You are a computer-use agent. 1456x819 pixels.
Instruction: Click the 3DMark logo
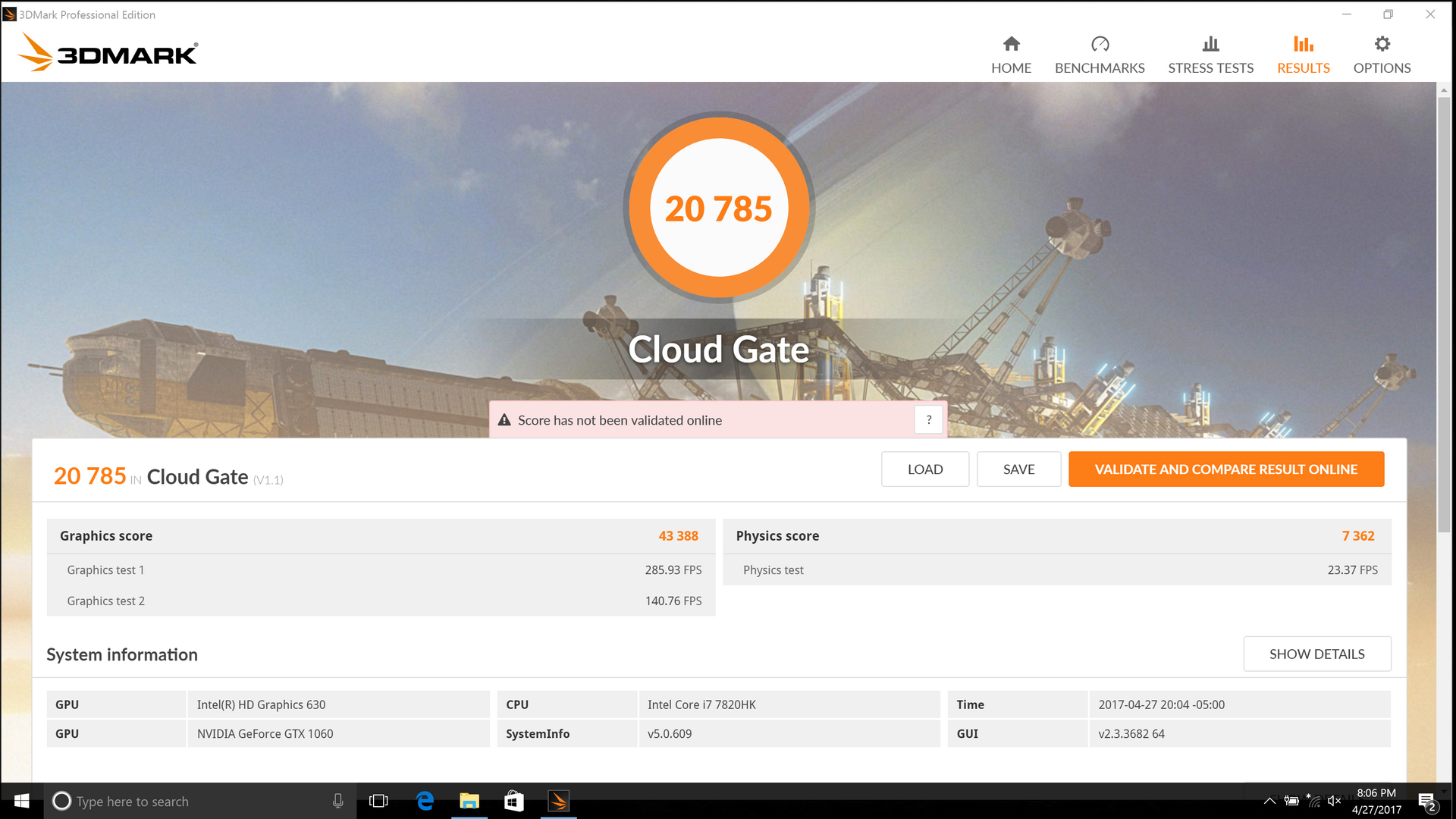click(108, 52)
